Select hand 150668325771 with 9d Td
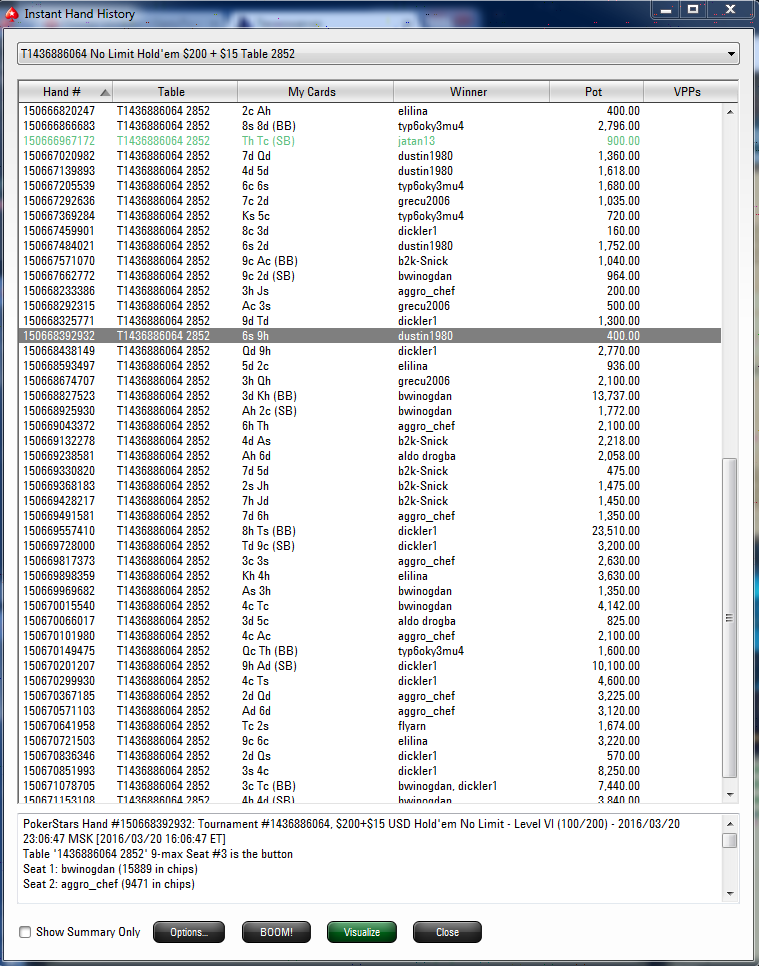 [x=370, y=321]
